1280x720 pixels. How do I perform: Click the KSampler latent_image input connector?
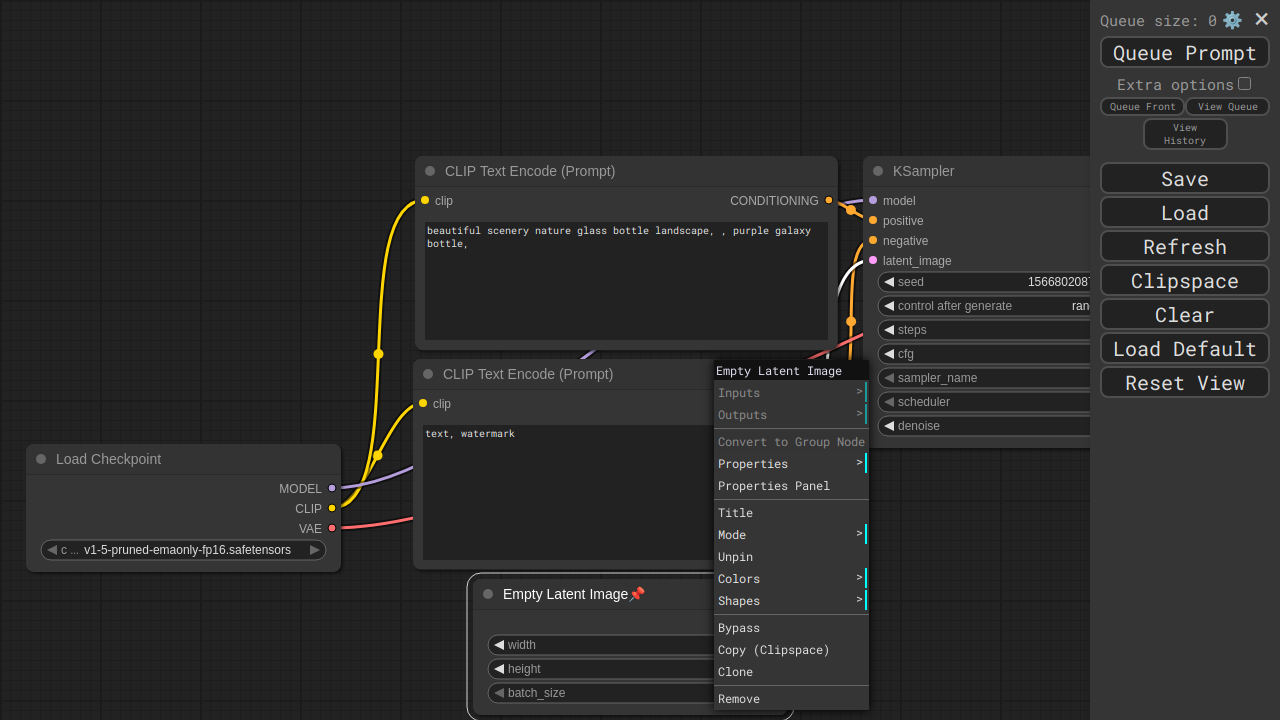[x=873, y=260]
